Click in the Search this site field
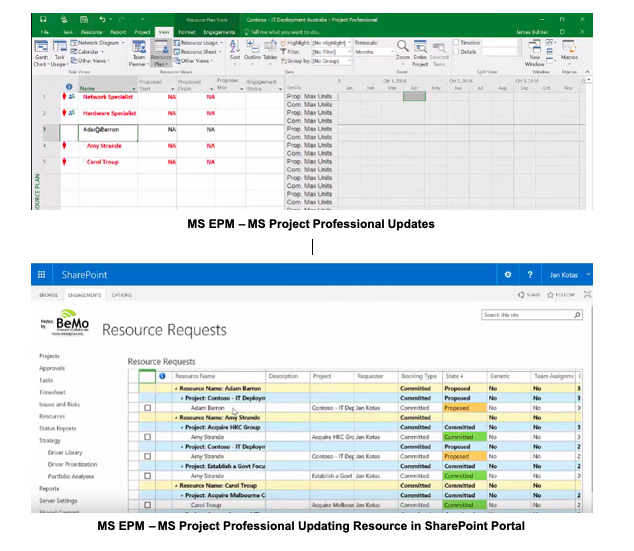 coord(527,315)
